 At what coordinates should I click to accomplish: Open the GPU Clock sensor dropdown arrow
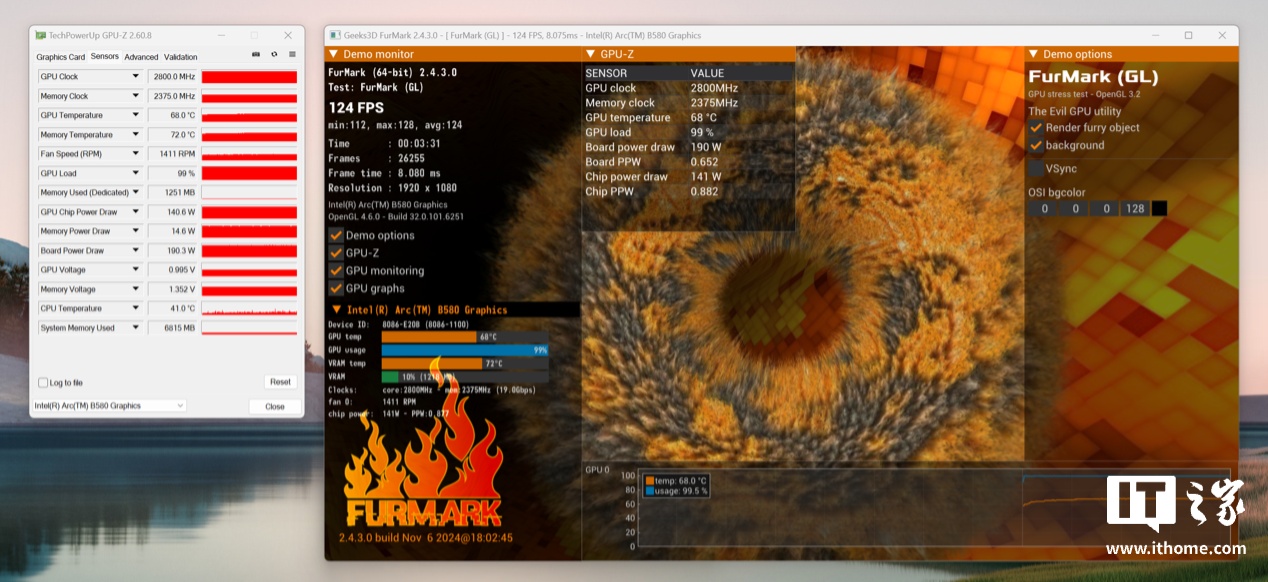[x=136, y=77]
